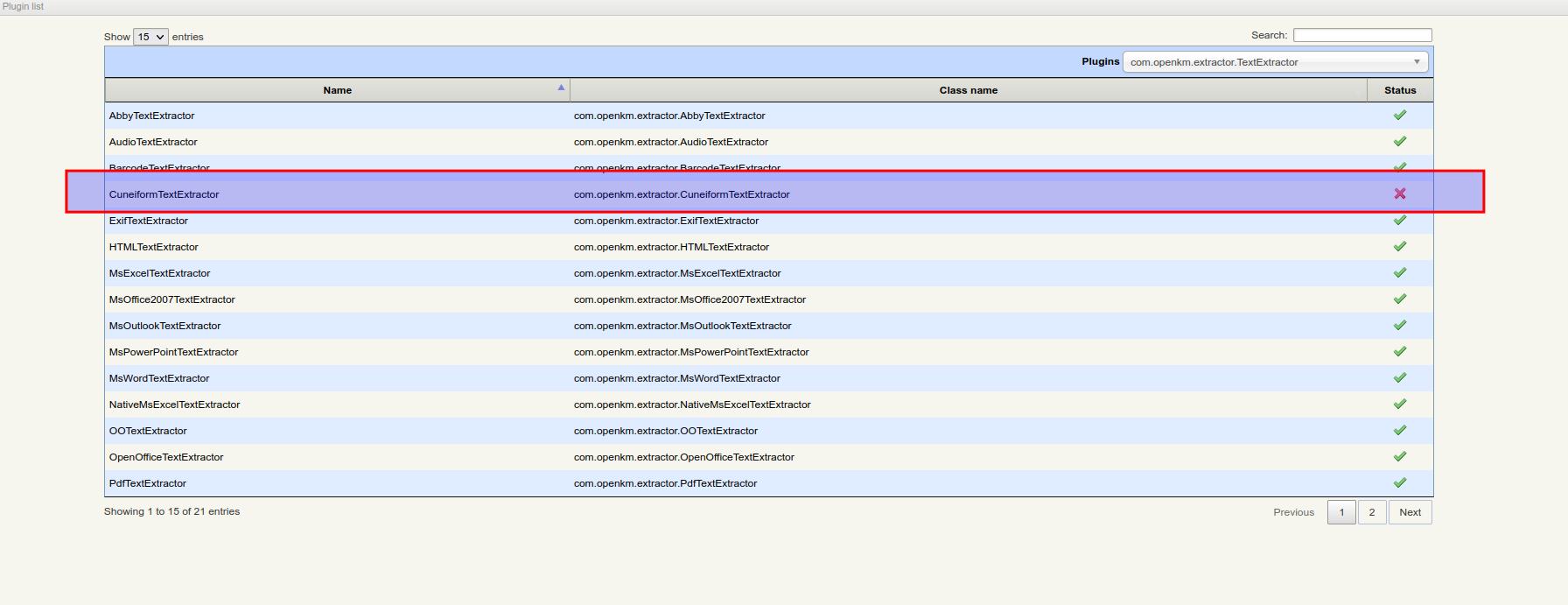Viewport: 1568px width, 605px height.
Task: Toggle the PdfTextExtractor status checkmark
Action: point(1399,482)
